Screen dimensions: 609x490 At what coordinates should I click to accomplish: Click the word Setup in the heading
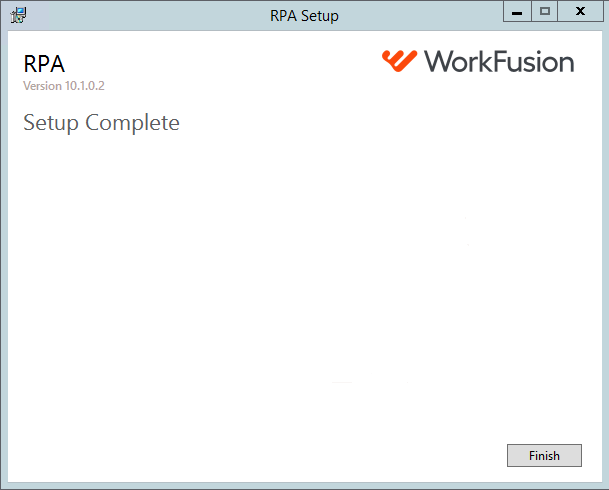[x=51, y=123]
